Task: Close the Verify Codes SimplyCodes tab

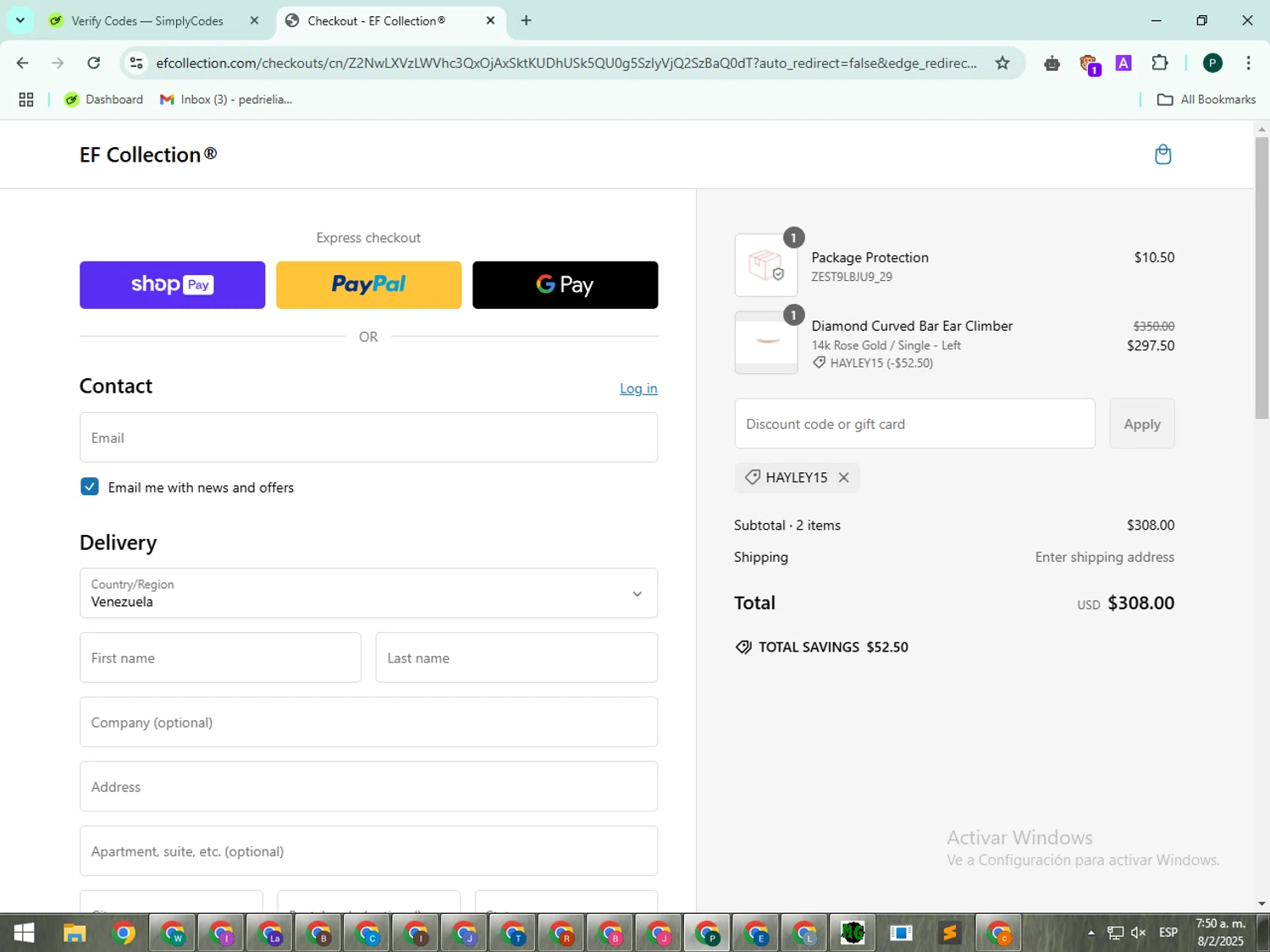Action: 254,20
